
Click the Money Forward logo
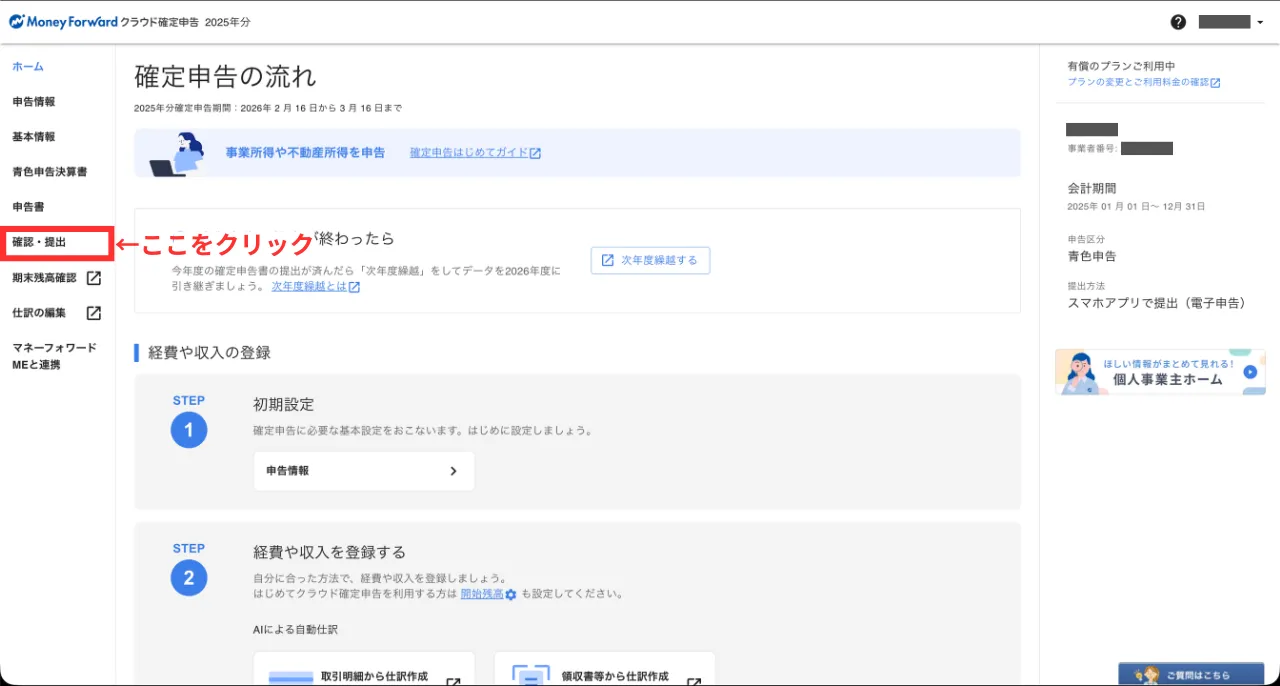[x=63, y=22]
